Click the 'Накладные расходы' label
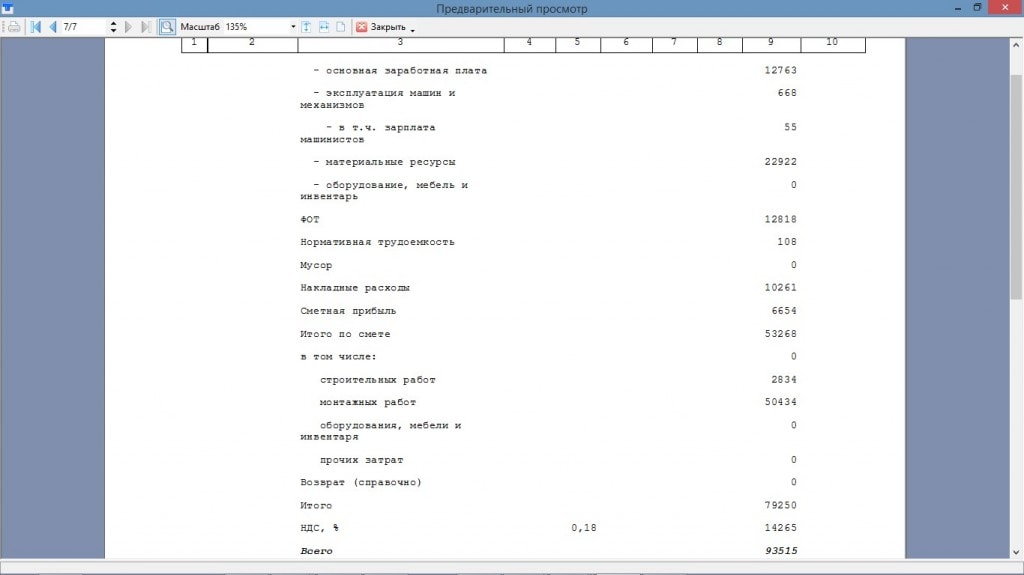The height and width of the screenshot is (575, 1024). tap(355, 288)
